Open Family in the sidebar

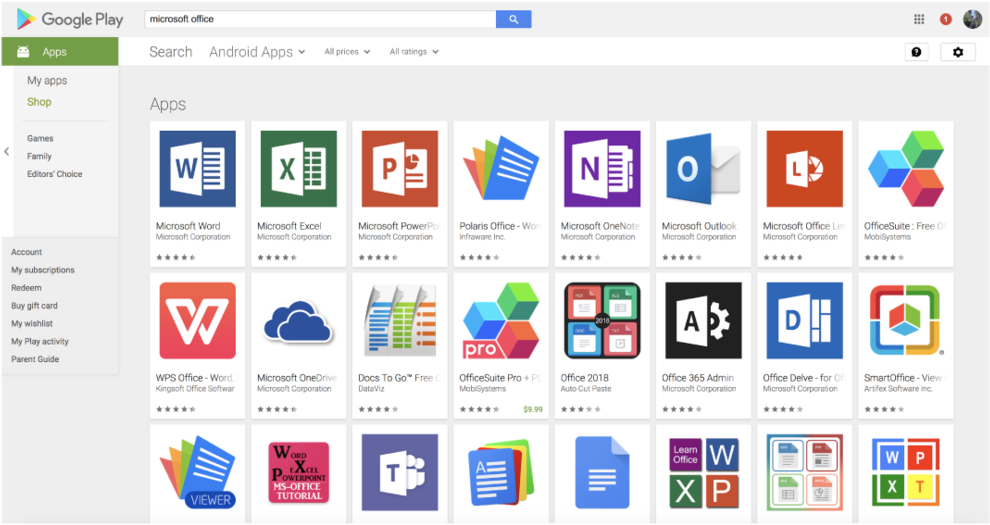[x=39, y=156]
